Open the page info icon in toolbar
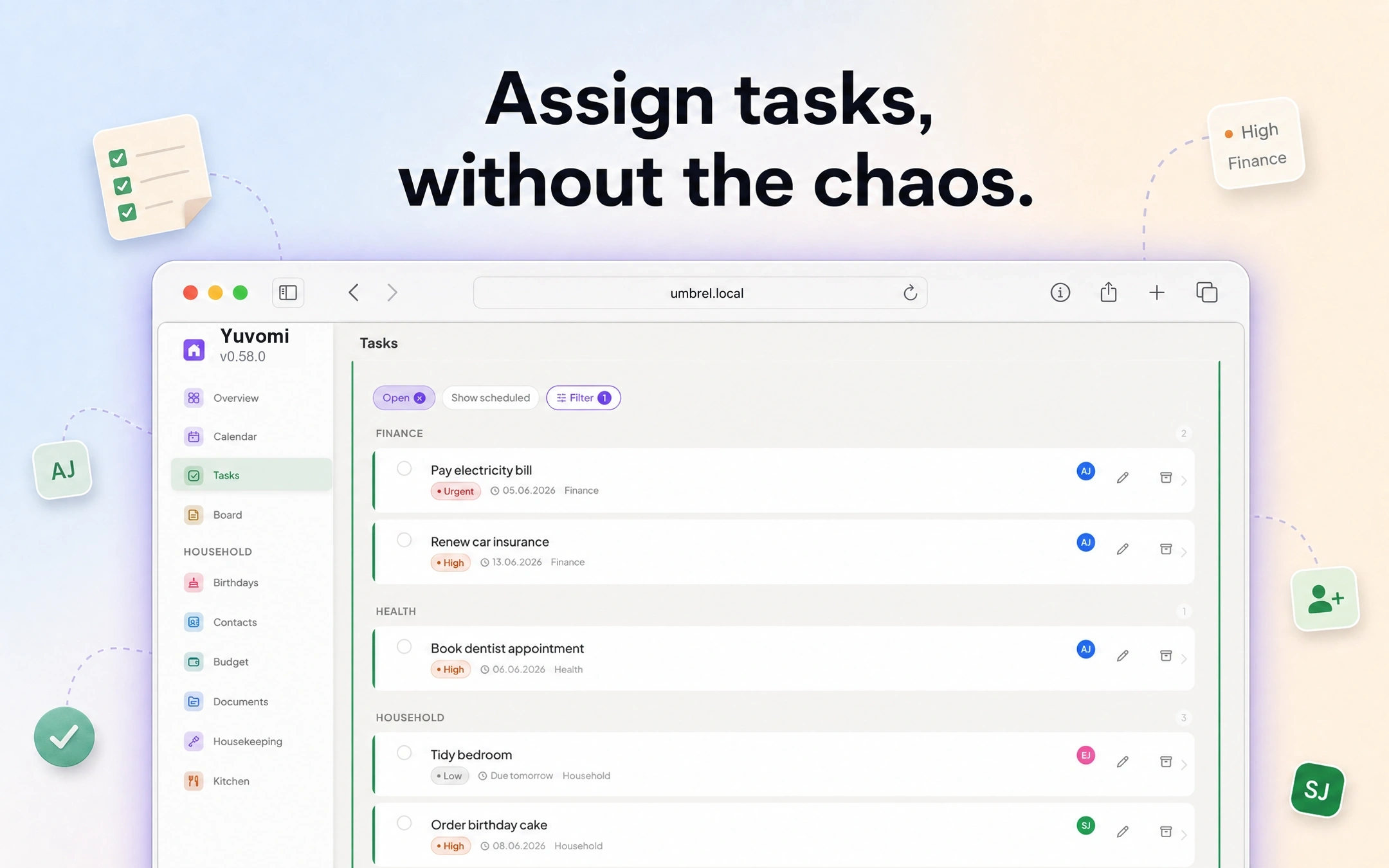Image resolution: width=1389 pixels, height=868 pixels. [1060, 293]
